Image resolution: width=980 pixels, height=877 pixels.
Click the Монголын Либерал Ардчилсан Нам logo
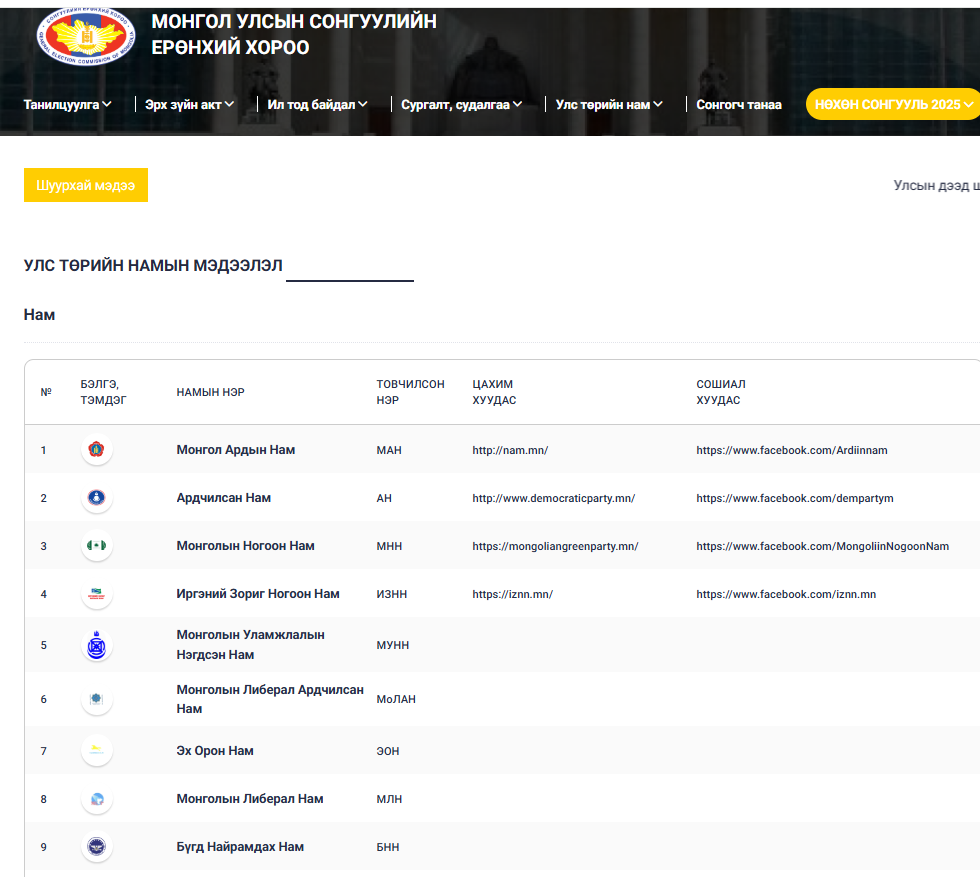(97, 699)
